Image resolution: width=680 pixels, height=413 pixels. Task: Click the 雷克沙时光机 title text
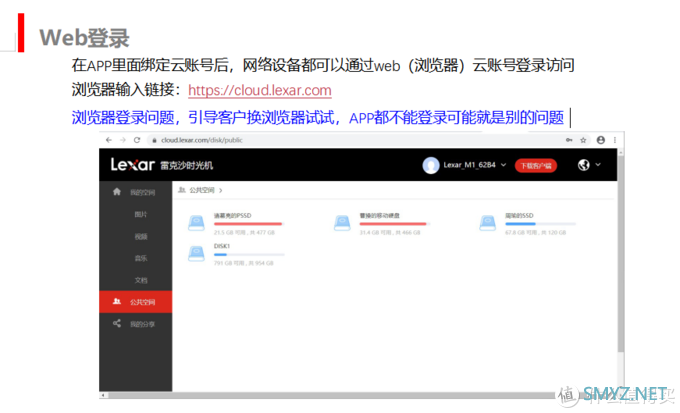click(x=186, y=165)
